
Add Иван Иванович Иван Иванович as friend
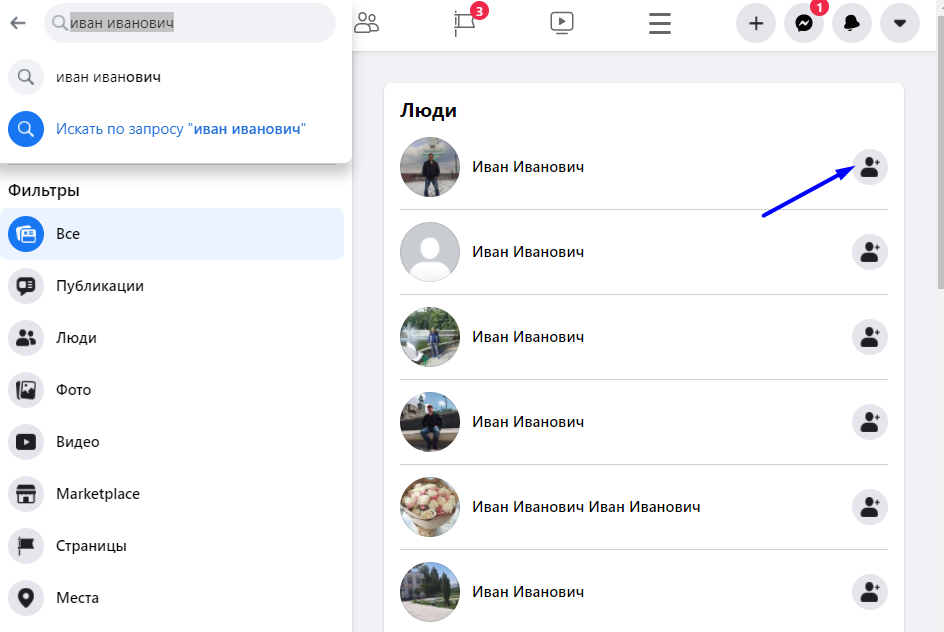tap(870, 507)
